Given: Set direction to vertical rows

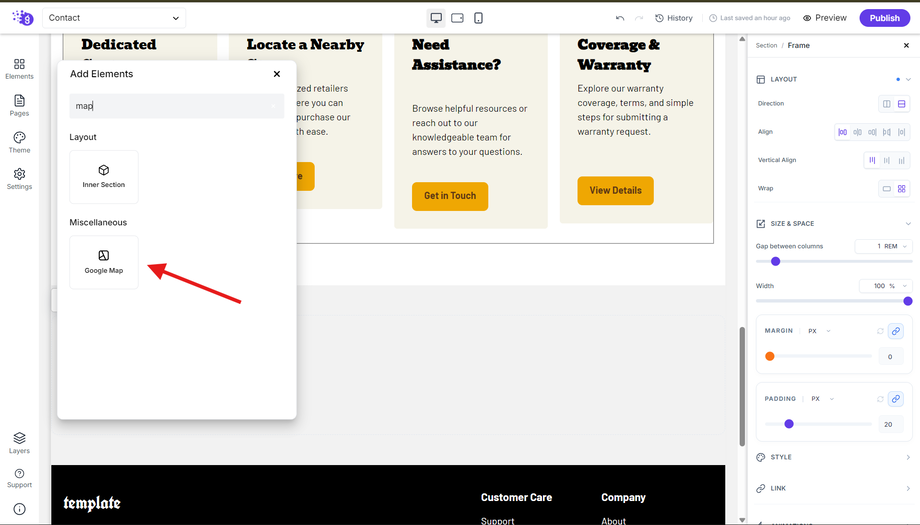Looking at the screenshot, I should [x=902, y=104].
